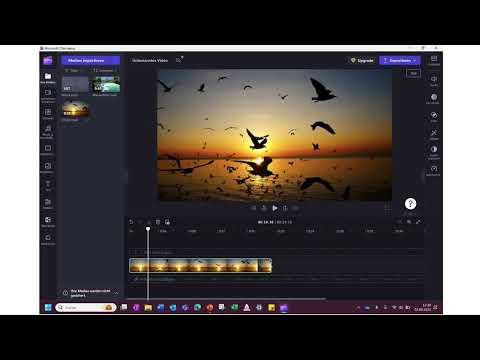Rewind five seconds in preview
Screen dimensions: 480x360
point(264,208)
